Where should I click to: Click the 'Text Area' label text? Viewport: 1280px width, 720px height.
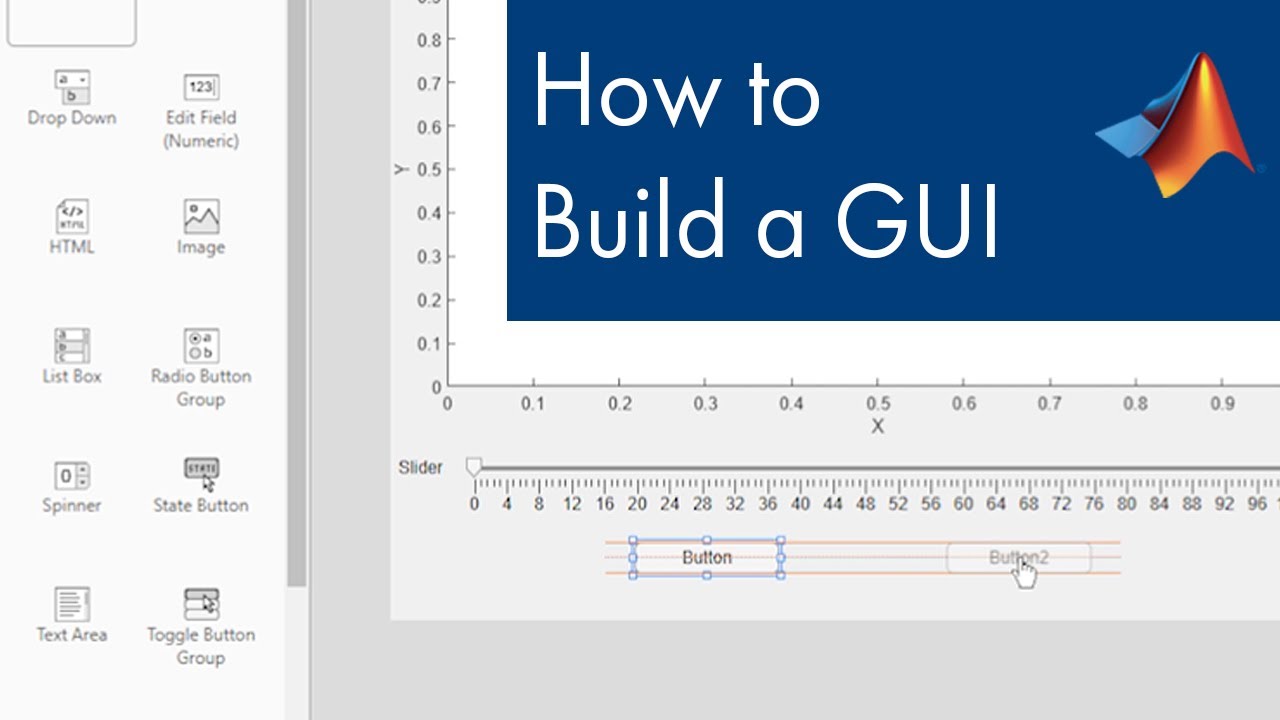72,634
